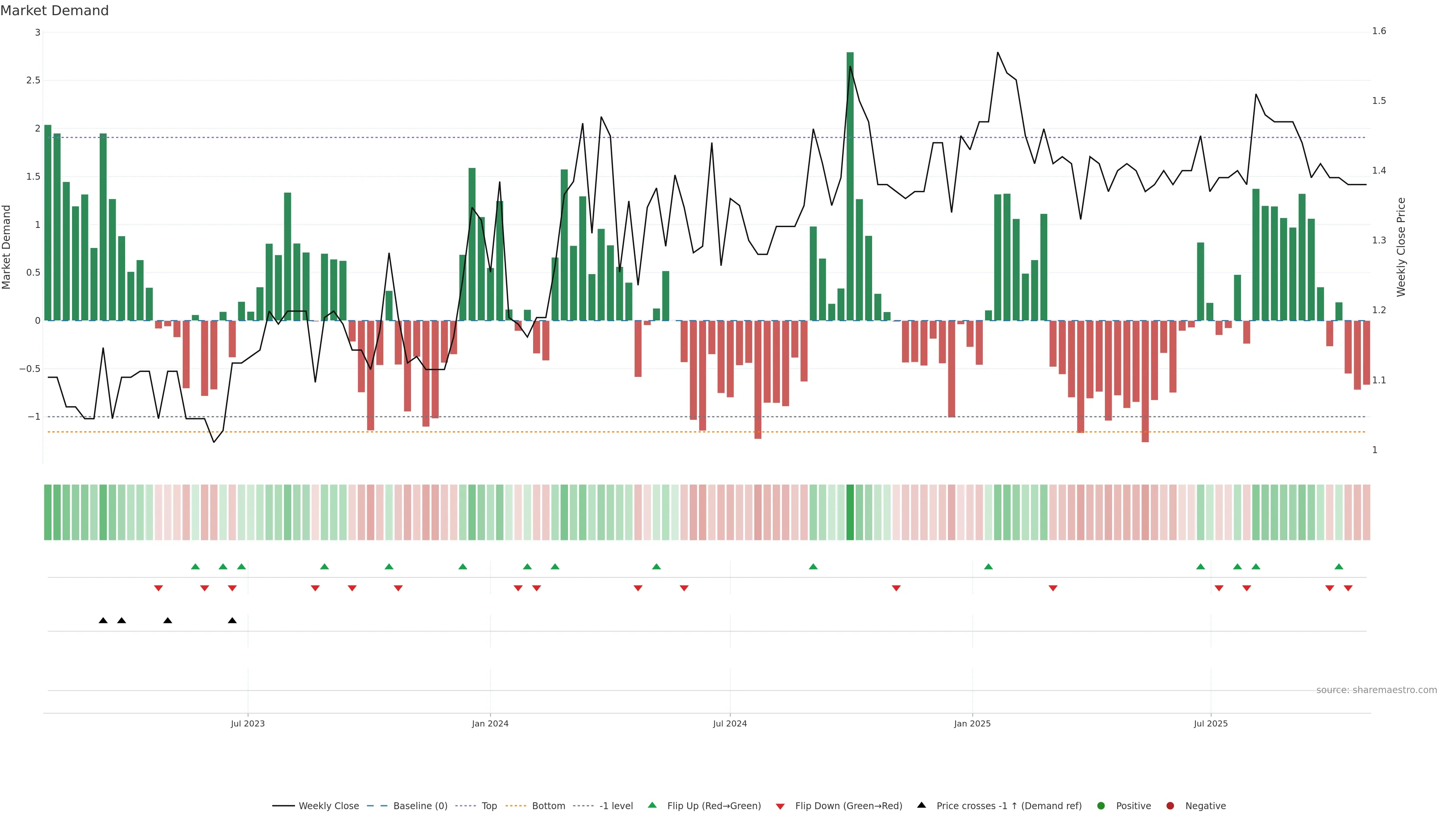Viewport: 1456px width, 819px height.
Task: Click the Baseline (0) dashed legend icon
Action: tap(377, 806)
